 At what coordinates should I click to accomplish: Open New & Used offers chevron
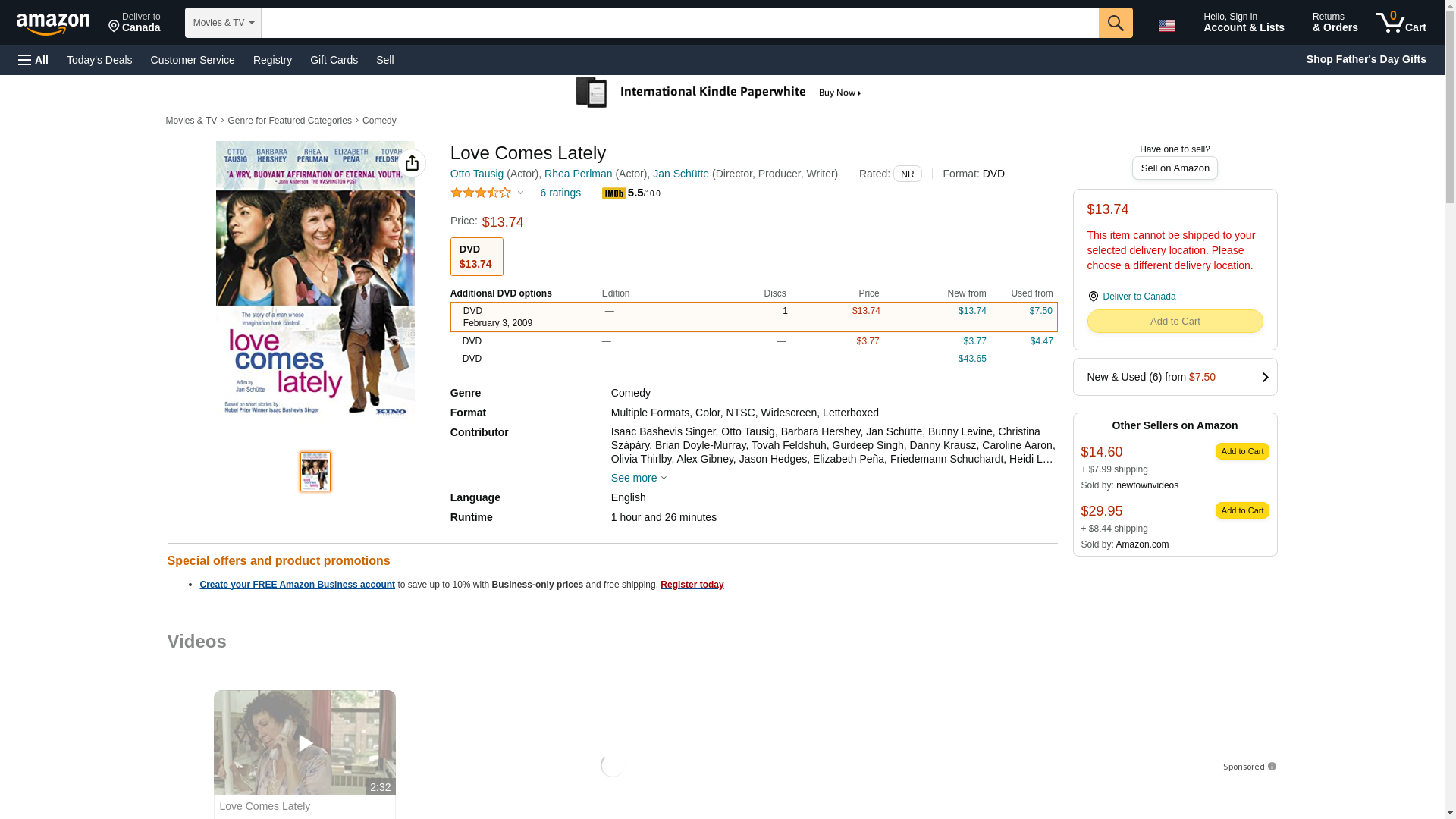pyautogui.click(x=1264, y=377)
